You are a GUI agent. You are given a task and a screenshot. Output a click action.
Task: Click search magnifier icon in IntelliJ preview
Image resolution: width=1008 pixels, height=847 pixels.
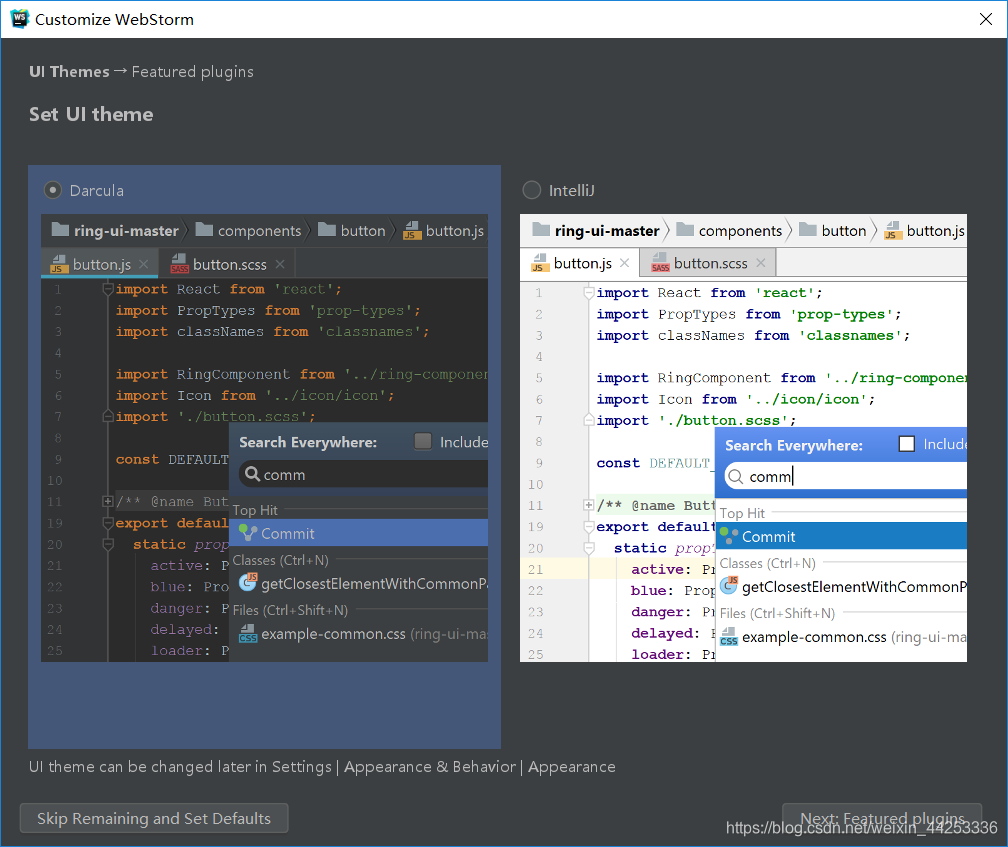point(736,477)
